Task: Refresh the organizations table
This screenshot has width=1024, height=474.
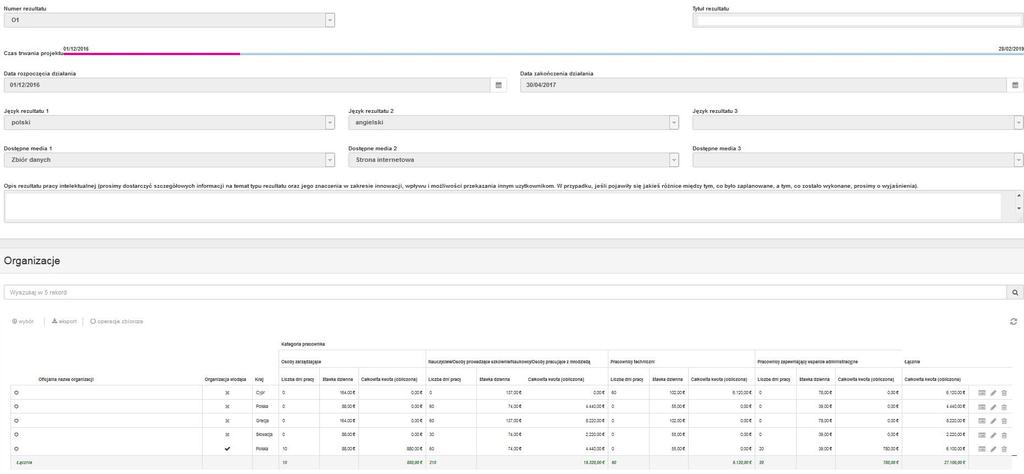Action: pyautogui.click(x=1013, y=321)
